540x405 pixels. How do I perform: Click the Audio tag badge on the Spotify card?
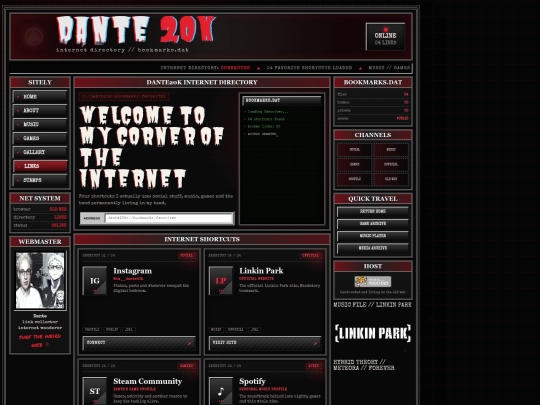click(314, 366)
